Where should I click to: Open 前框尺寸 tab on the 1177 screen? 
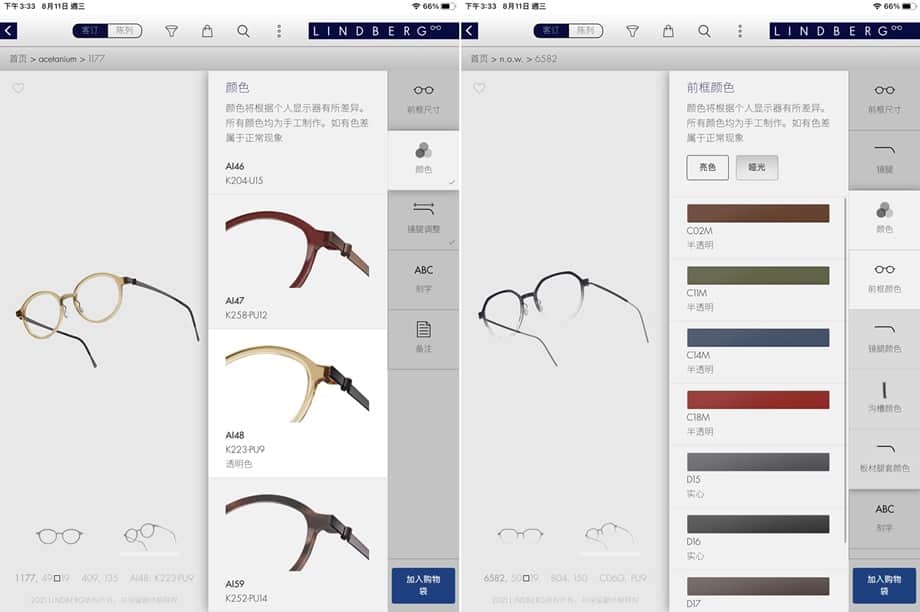pyautogui.click(x=423, y=100)
